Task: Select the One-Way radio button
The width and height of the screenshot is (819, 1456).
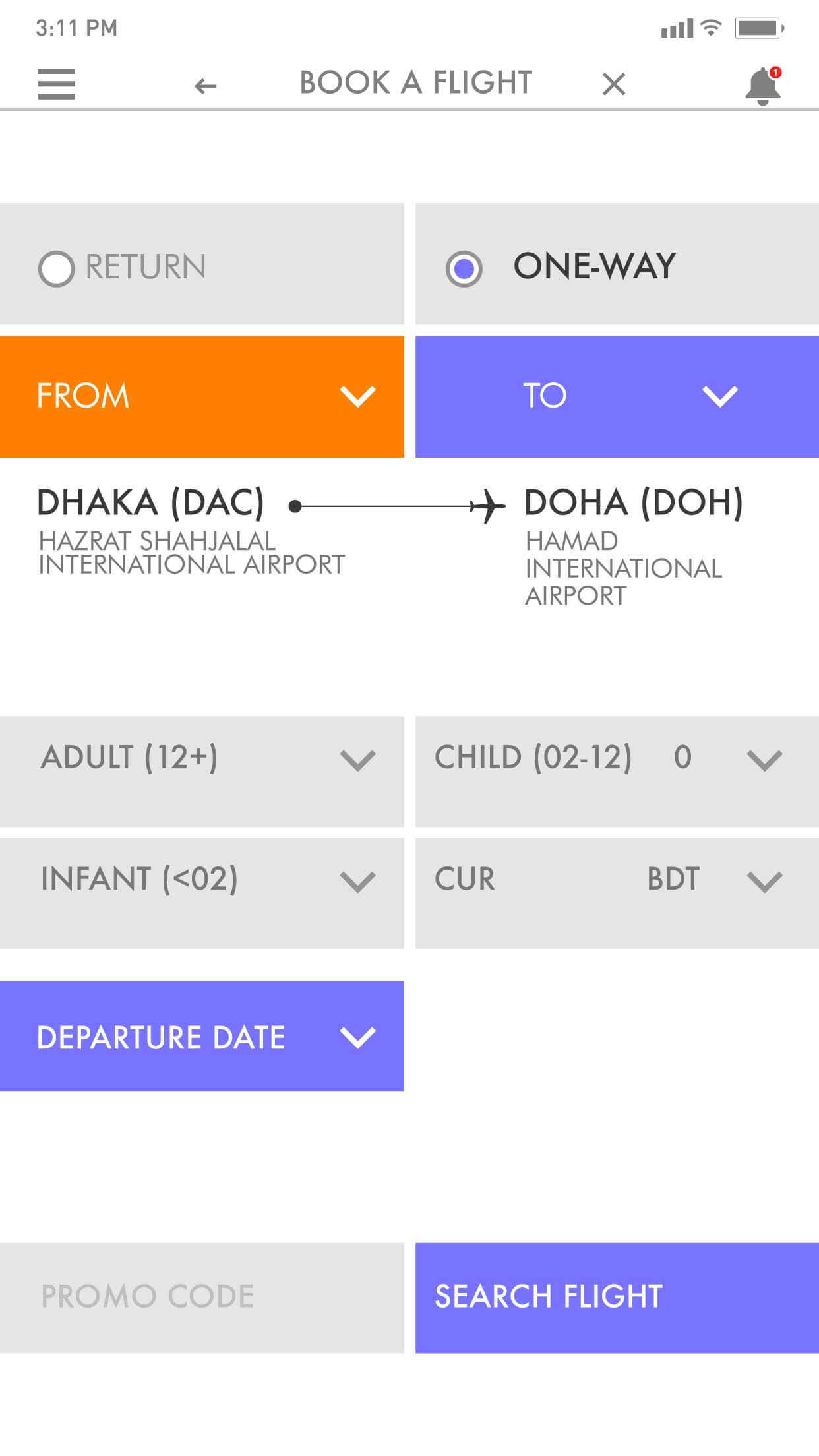Action: [x=464, y=268]
